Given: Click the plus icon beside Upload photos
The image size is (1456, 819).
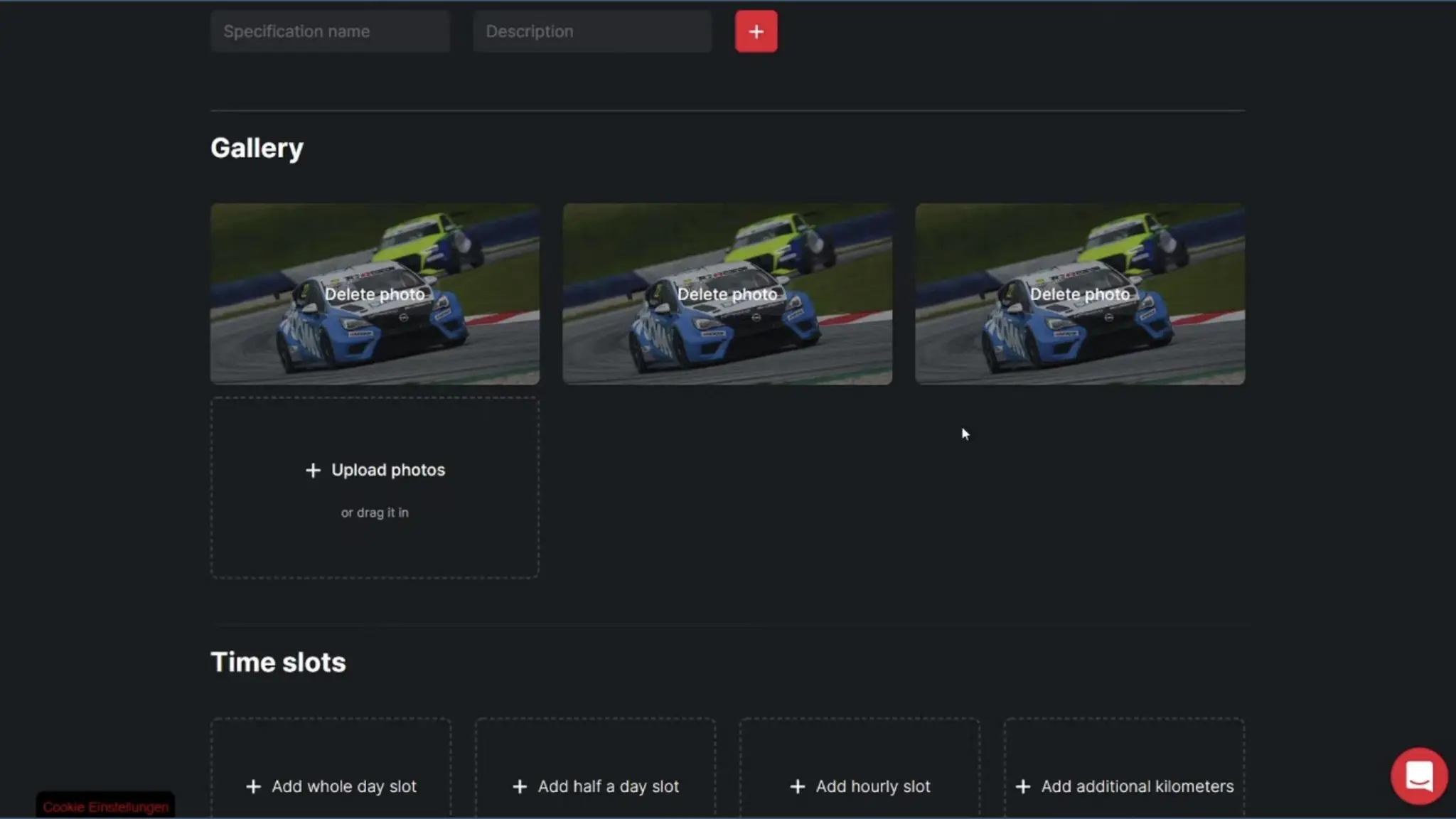Looking at the screenshot, I should tap(313, 471).
